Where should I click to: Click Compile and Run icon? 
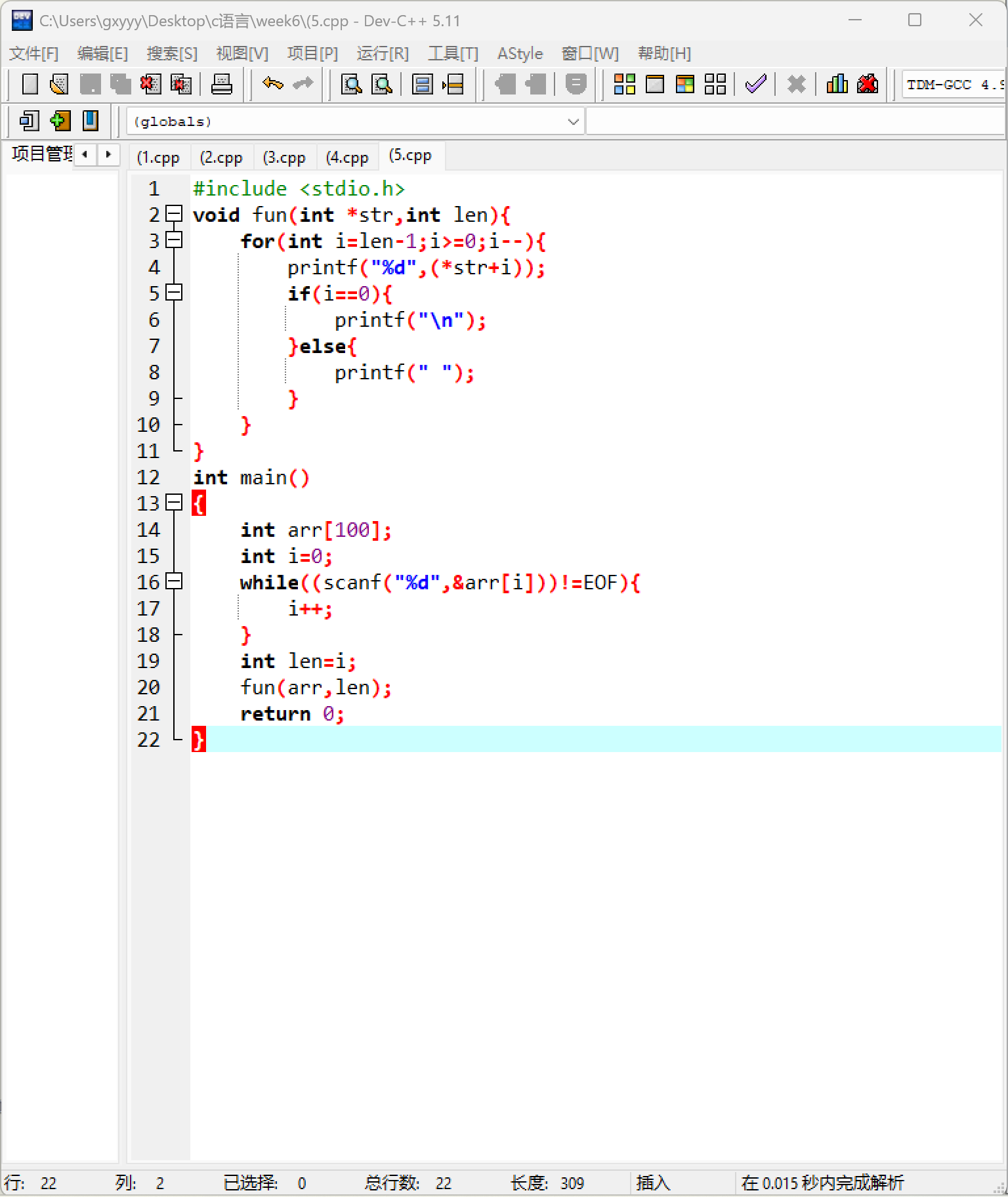coord(685,84)
